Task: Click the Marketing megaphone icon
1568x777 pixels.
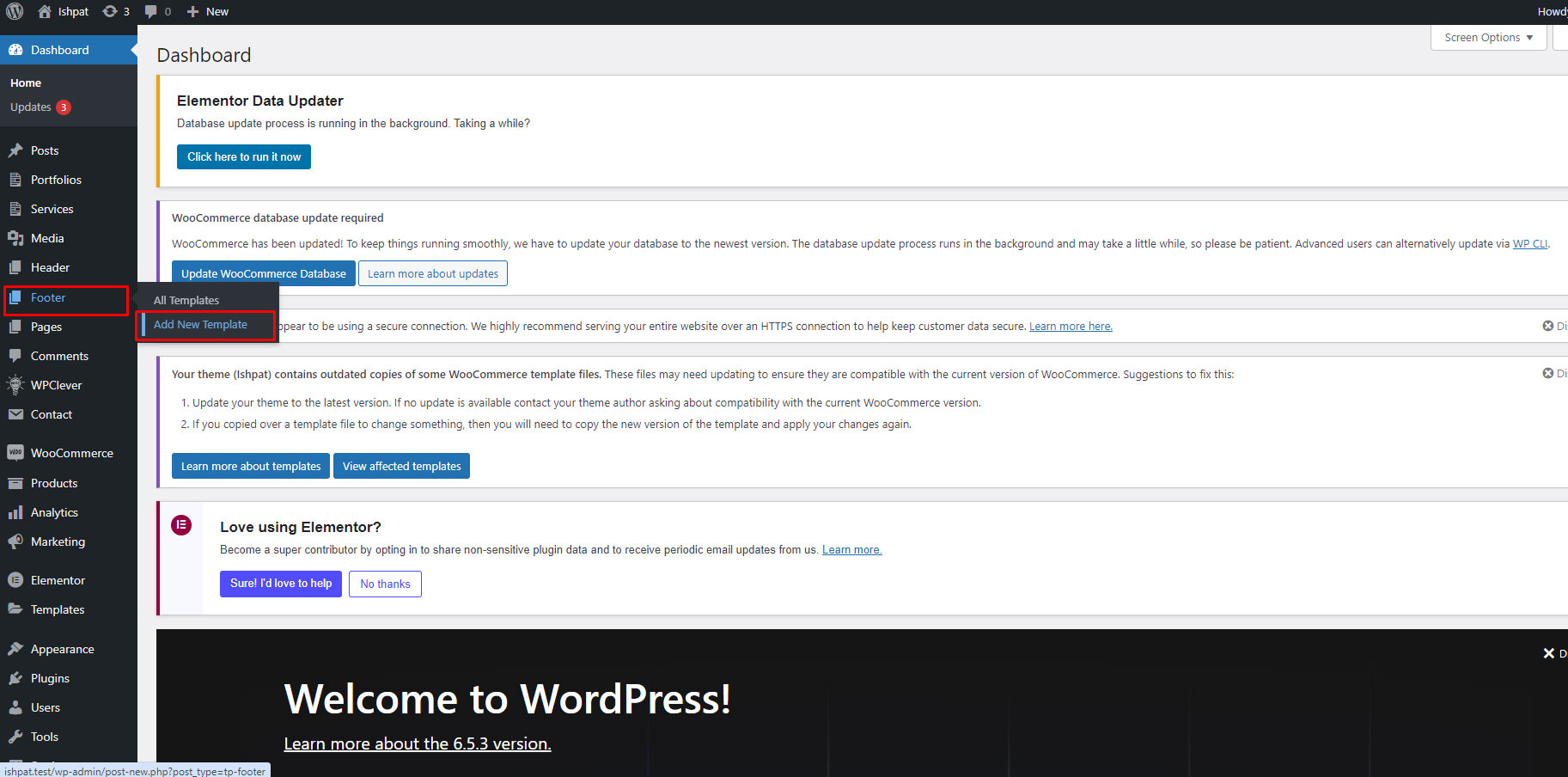Action: point(15,541)
